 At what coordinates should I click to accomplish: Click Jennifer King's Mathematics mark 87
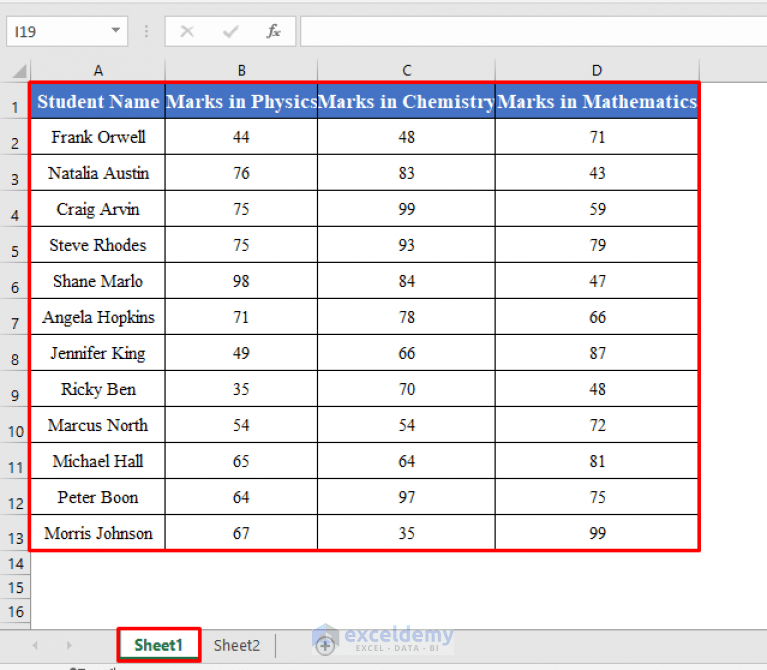597,353
